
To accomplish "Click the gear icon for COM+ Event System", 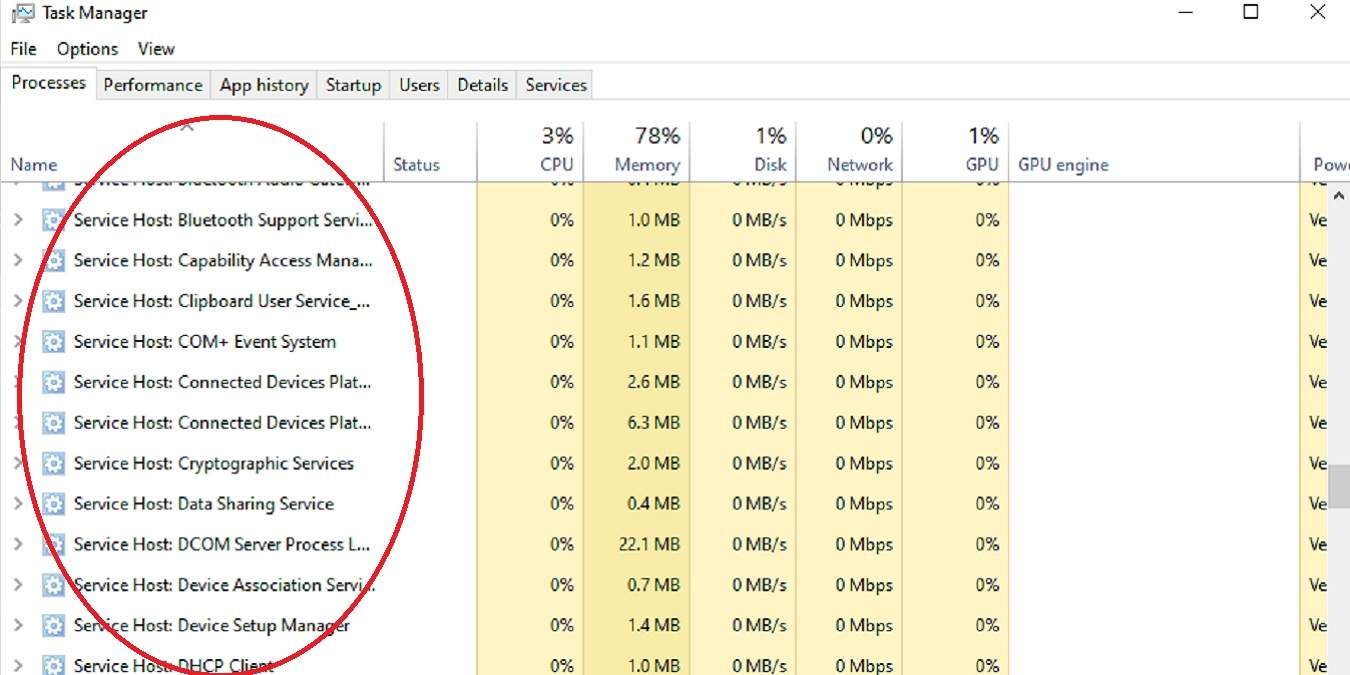I will [x=53, y=342].
